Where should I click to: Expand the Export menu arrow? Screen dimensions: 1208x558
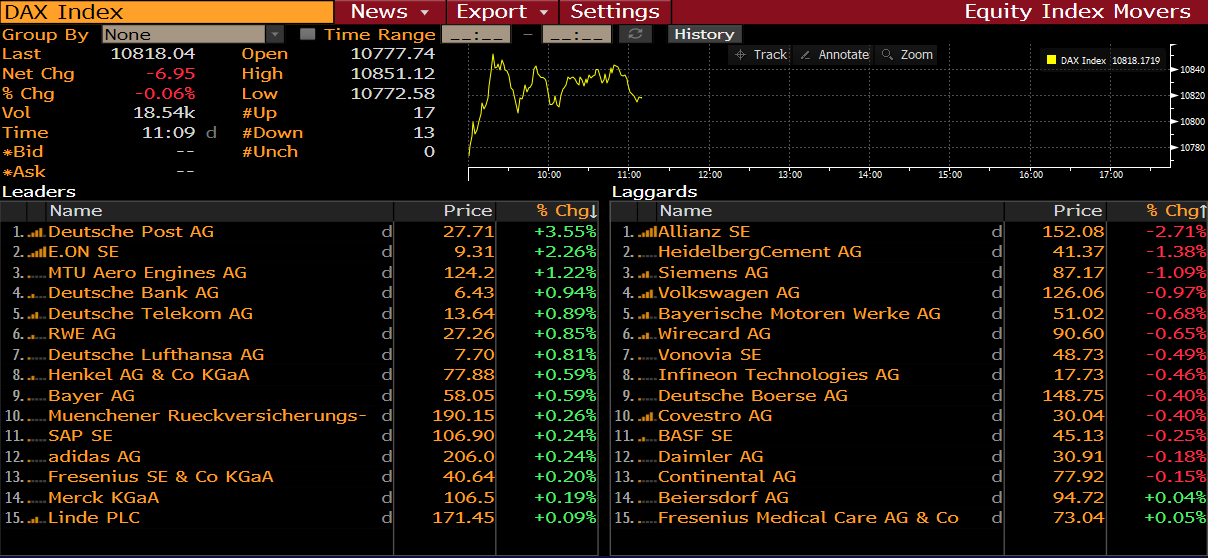tap(544, 12)
